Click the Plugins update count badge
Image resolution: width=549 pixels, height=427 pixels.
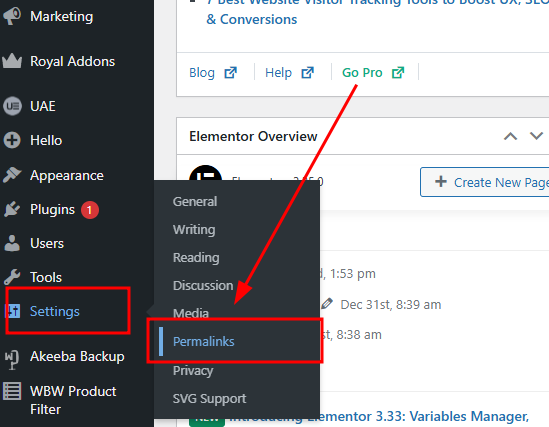tap(90, 210)
